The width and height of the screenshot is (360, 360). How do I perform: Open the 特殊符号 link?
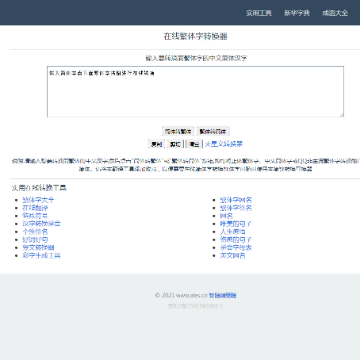[35, 216]
